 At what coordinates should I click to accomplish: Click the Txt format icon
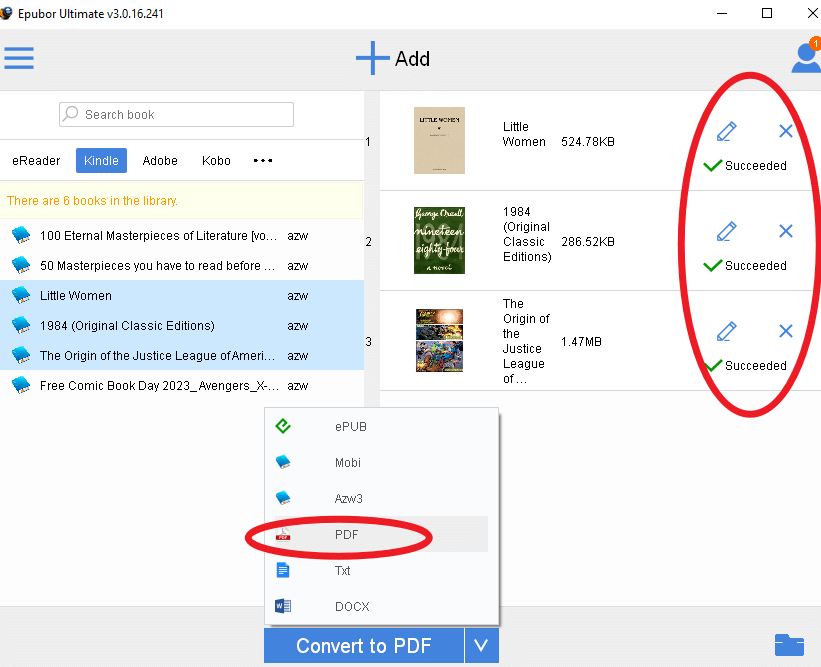coord(283,570)
